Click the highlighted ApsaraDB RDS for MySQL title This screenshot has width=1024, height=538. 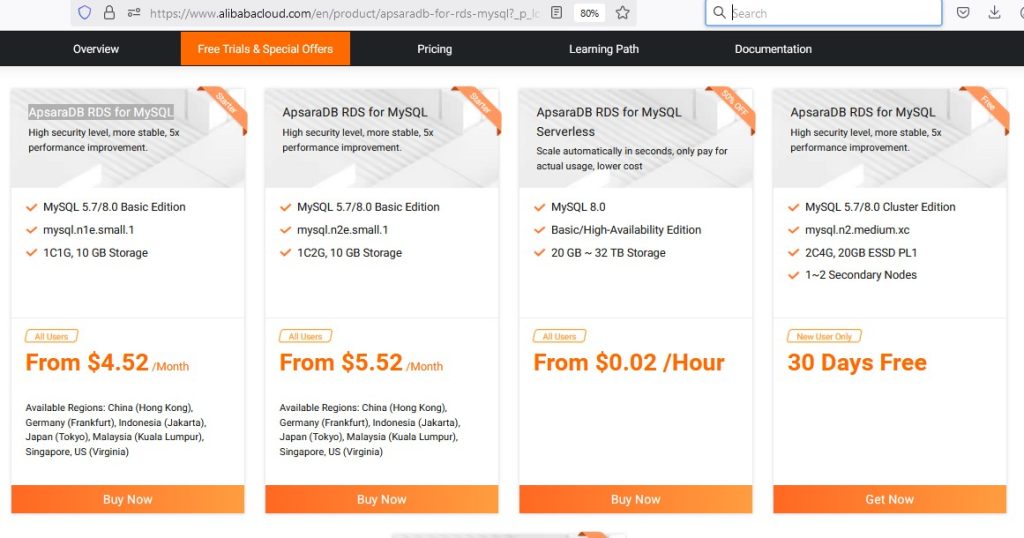pos(101,112)
